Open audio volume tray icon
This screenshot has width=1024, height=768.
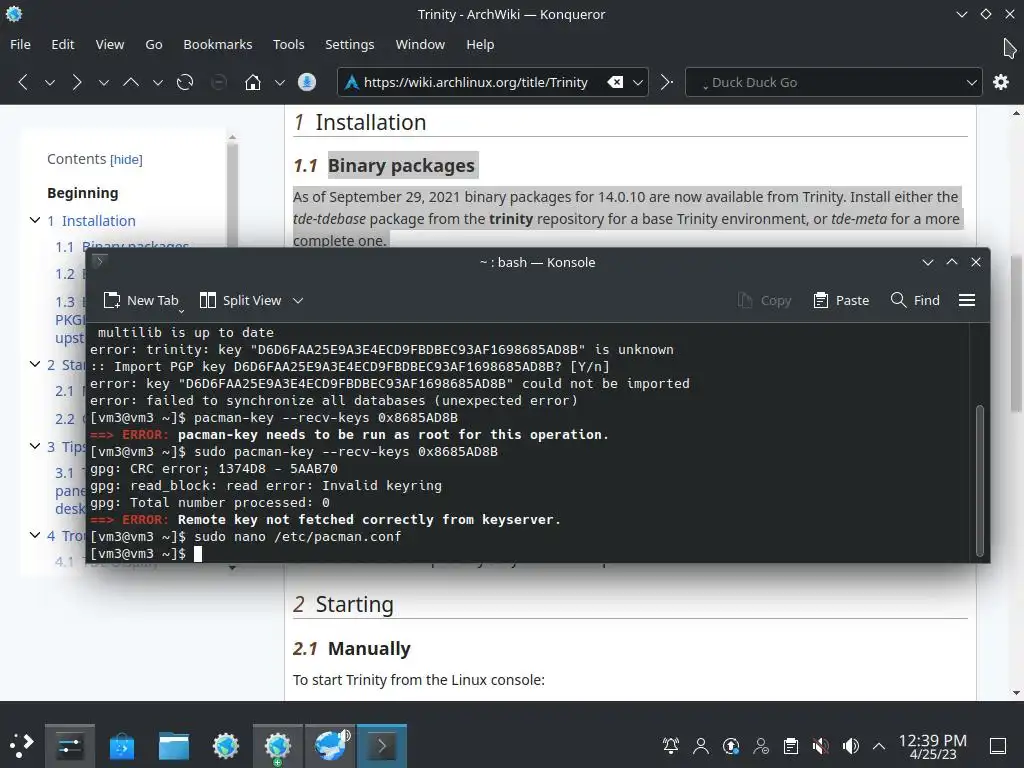tap(851, 746)
